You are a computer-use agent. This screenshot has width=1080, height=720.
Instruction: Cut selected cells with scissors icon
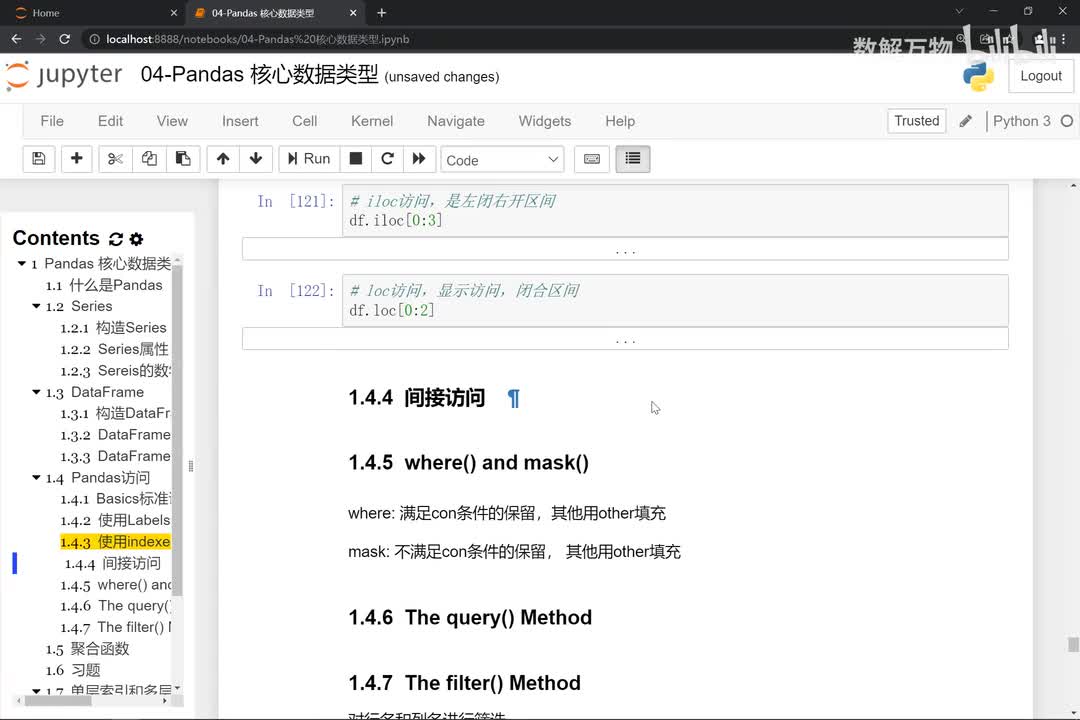click(115, 159)
